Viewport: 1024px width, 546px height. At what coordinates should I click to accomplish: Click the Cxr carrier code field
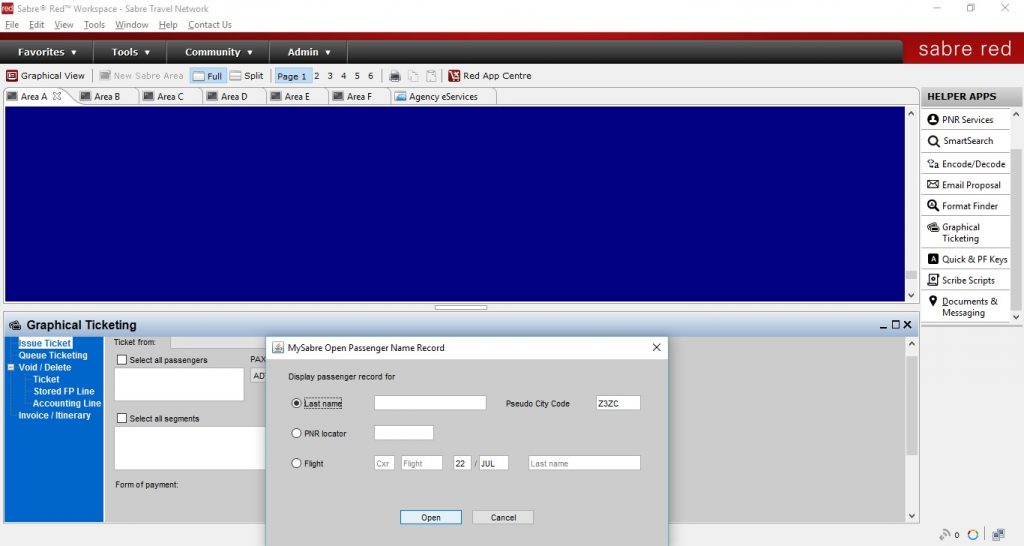[384, 463]
